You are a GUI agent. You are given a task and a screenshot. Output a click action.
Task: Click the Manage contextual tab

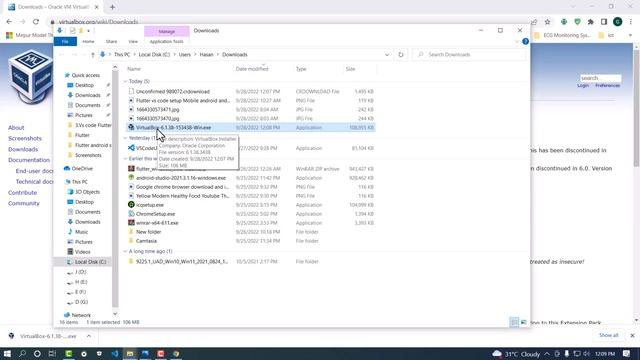pyautogui.click(x=167, y=31)
